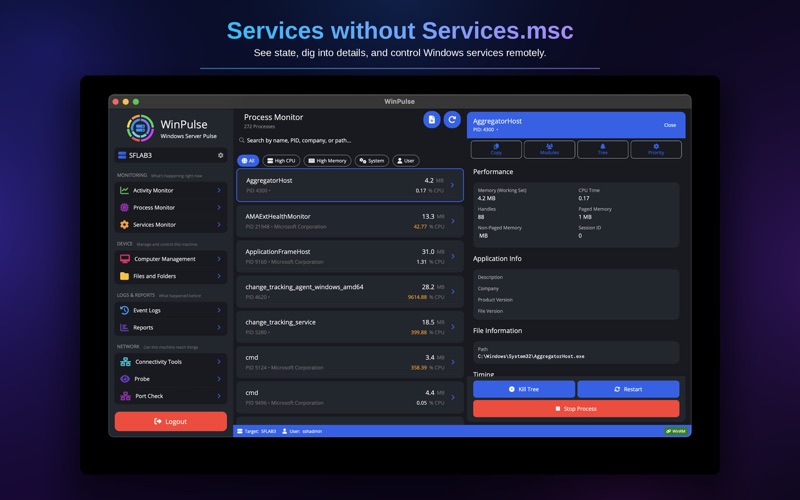Toggle the High Memory filter chip

[x=328, y=161]
